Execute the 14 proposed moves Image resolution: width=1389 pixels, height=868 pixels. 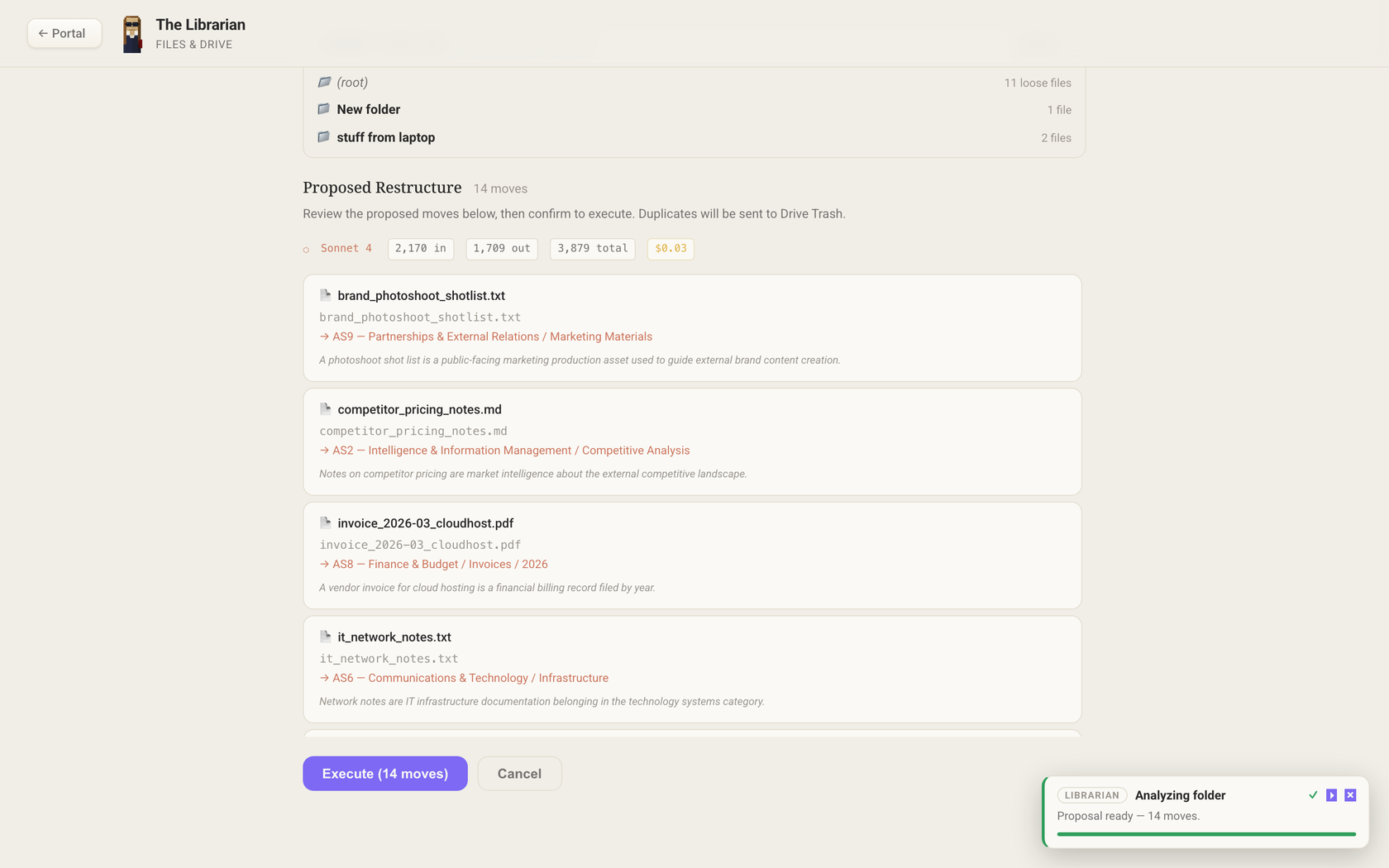pos(385,774)
